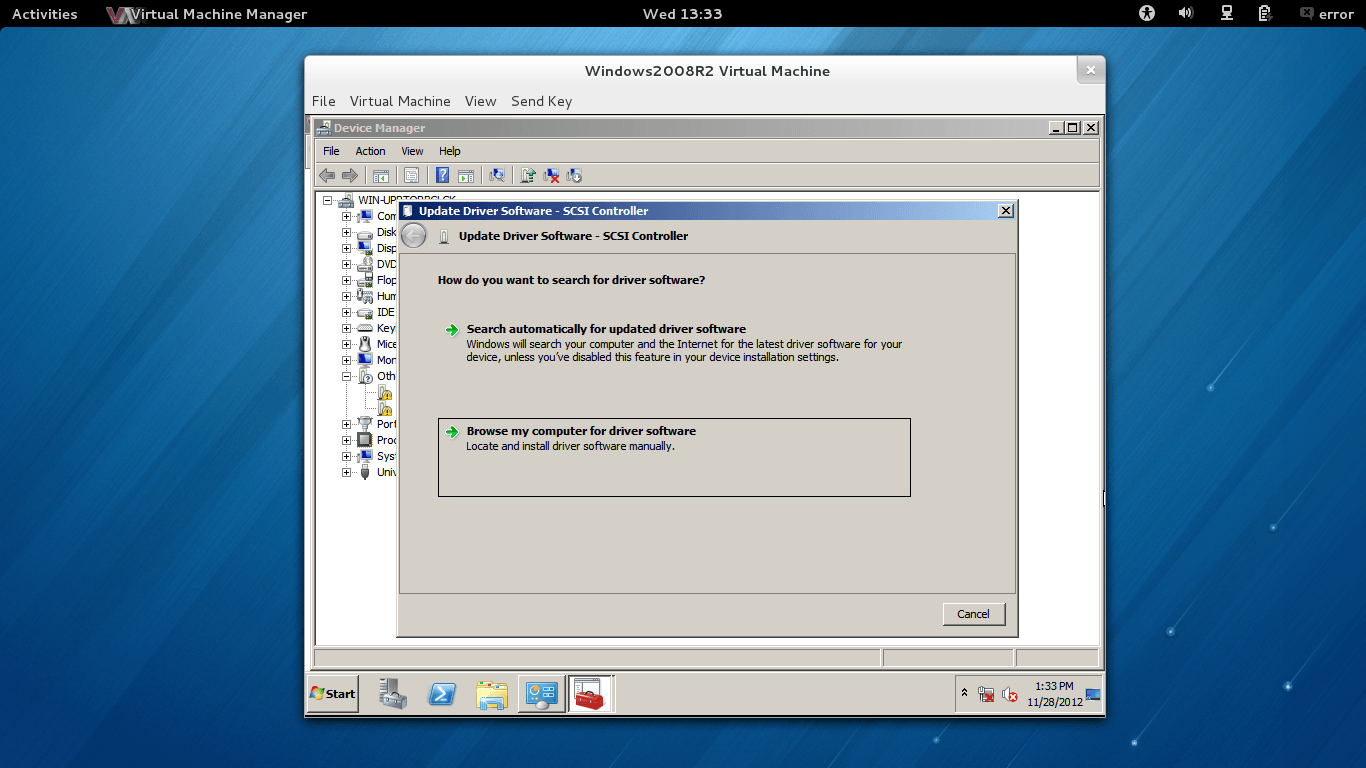Open View menu beside Send Key
This screenshot has height=768, width=1366.
coord(480,101)
